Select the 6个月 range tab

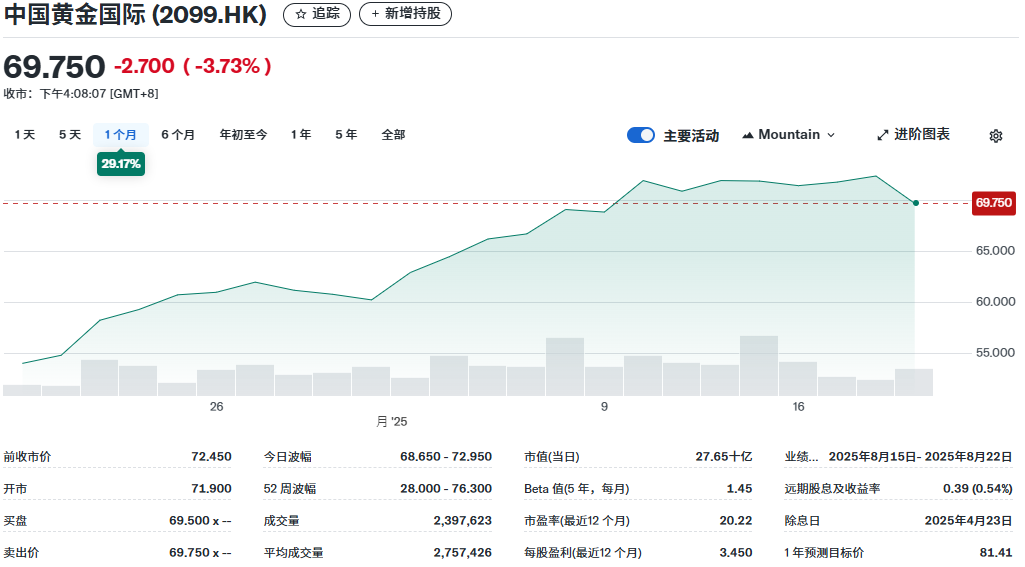coord(178,135)
